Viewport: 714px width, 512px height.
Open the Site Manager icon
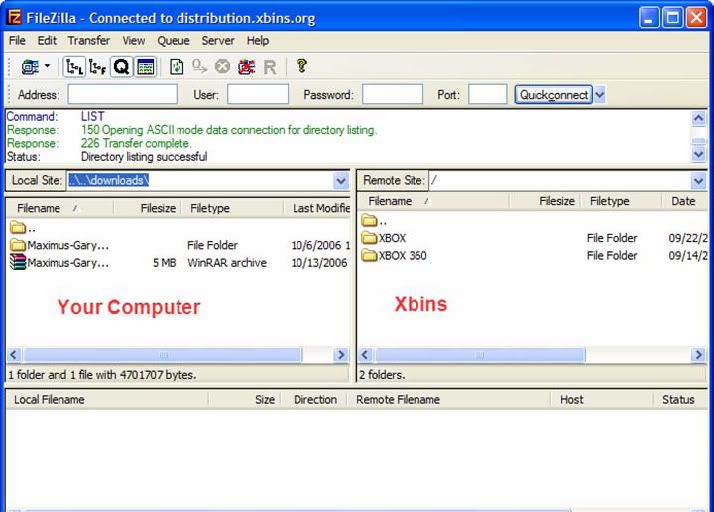29,67
